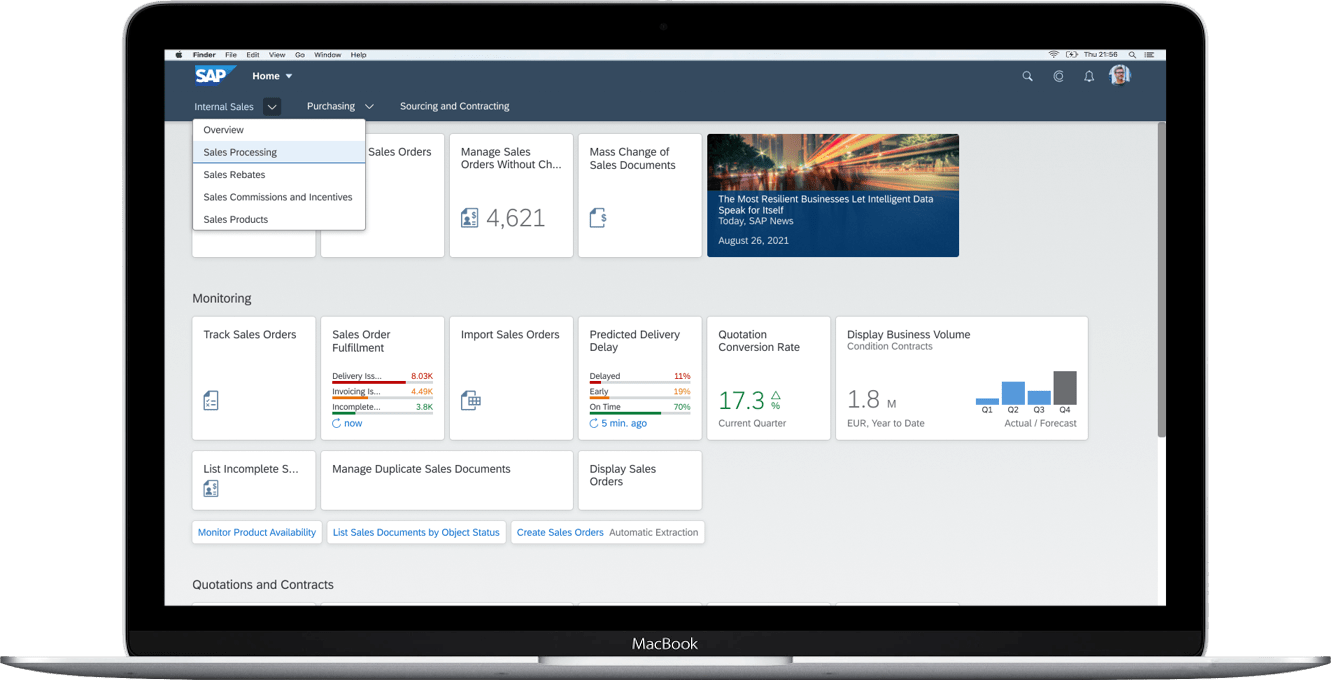Screen dimensions: 1331x680
Task: Open List Sales Documents by Object Status
Action: pos(416,532)
